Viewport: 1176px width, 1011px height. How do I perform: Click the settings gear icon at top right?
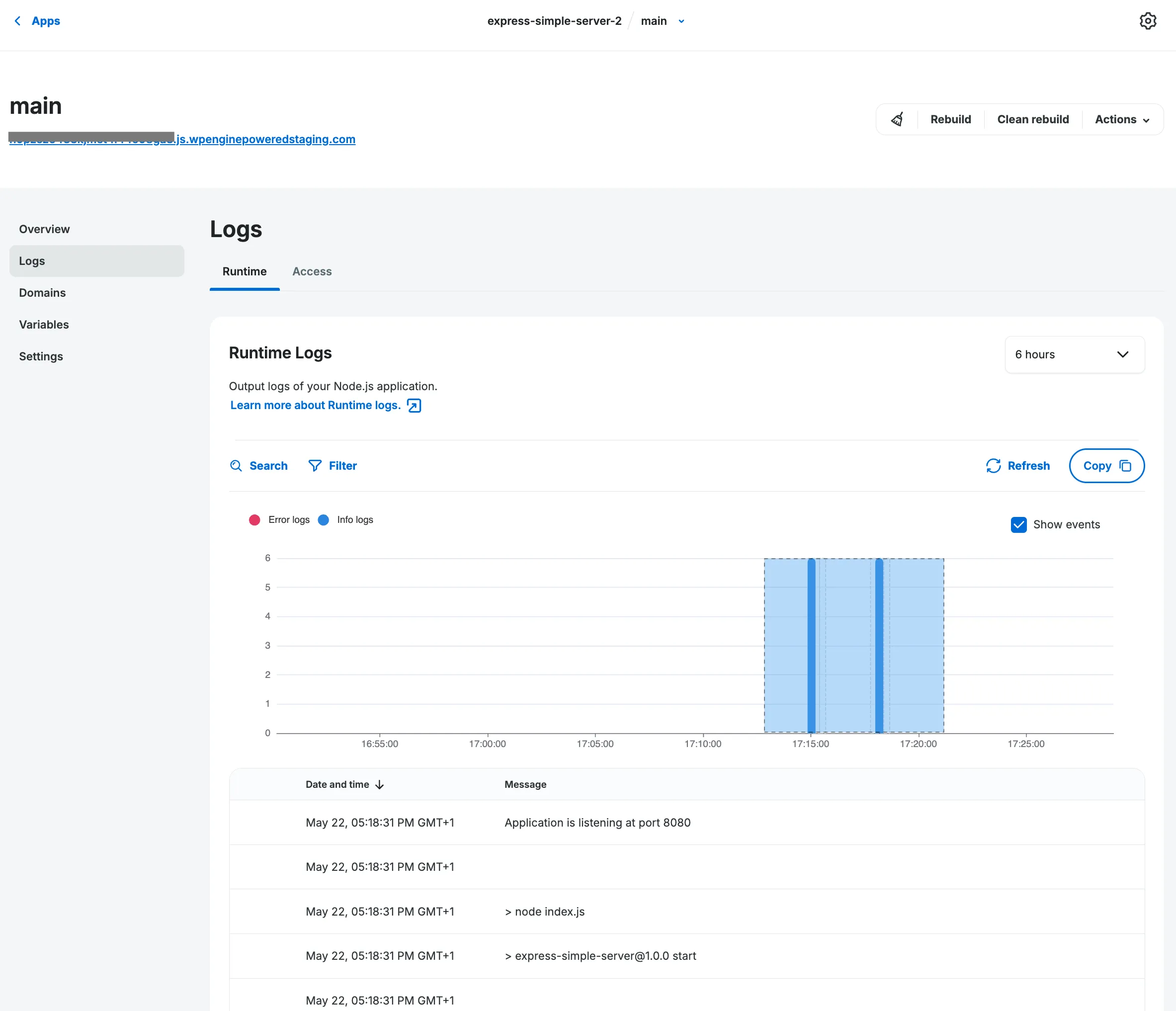coord(1148,21)
